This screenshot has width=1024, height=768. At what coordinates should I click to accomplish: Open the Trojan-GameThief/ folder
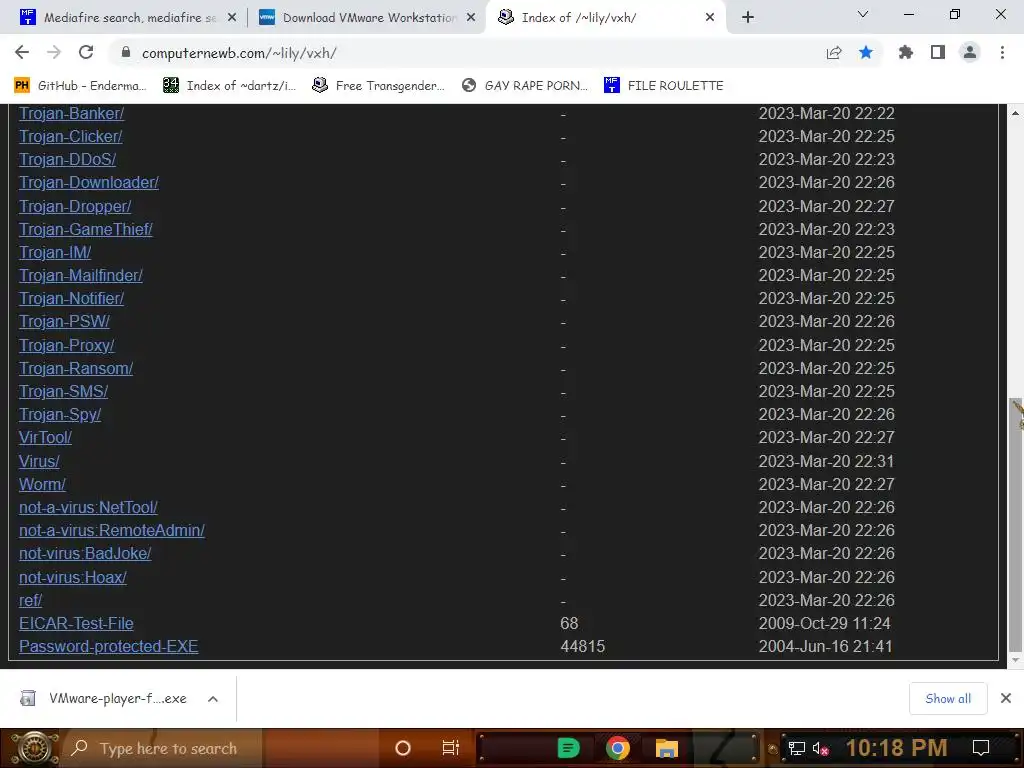[x=86, y=229]
